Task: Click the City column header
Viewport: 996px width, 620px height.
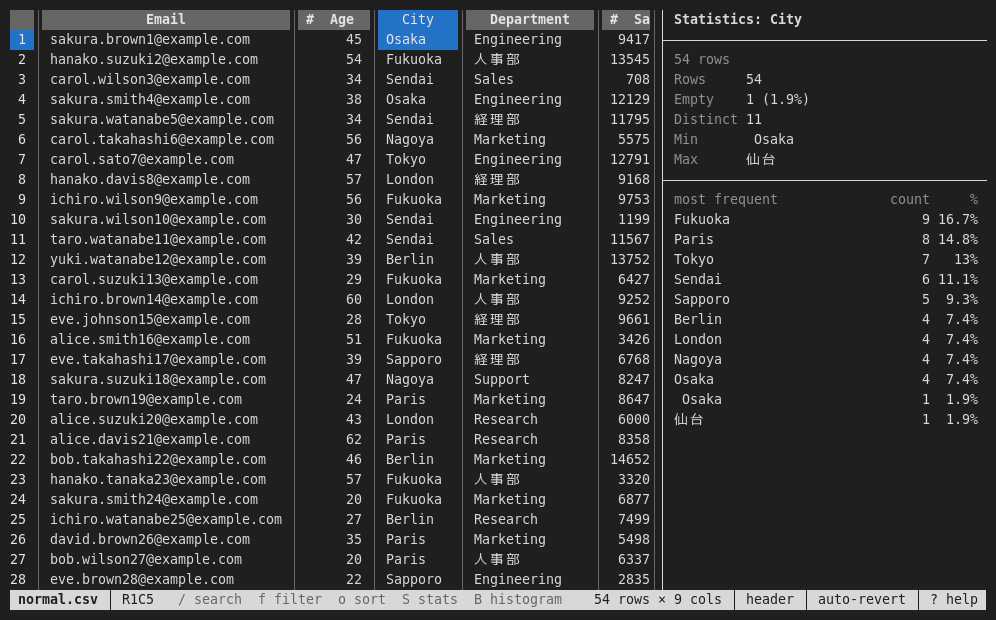Action: click(x=417, y=20)
